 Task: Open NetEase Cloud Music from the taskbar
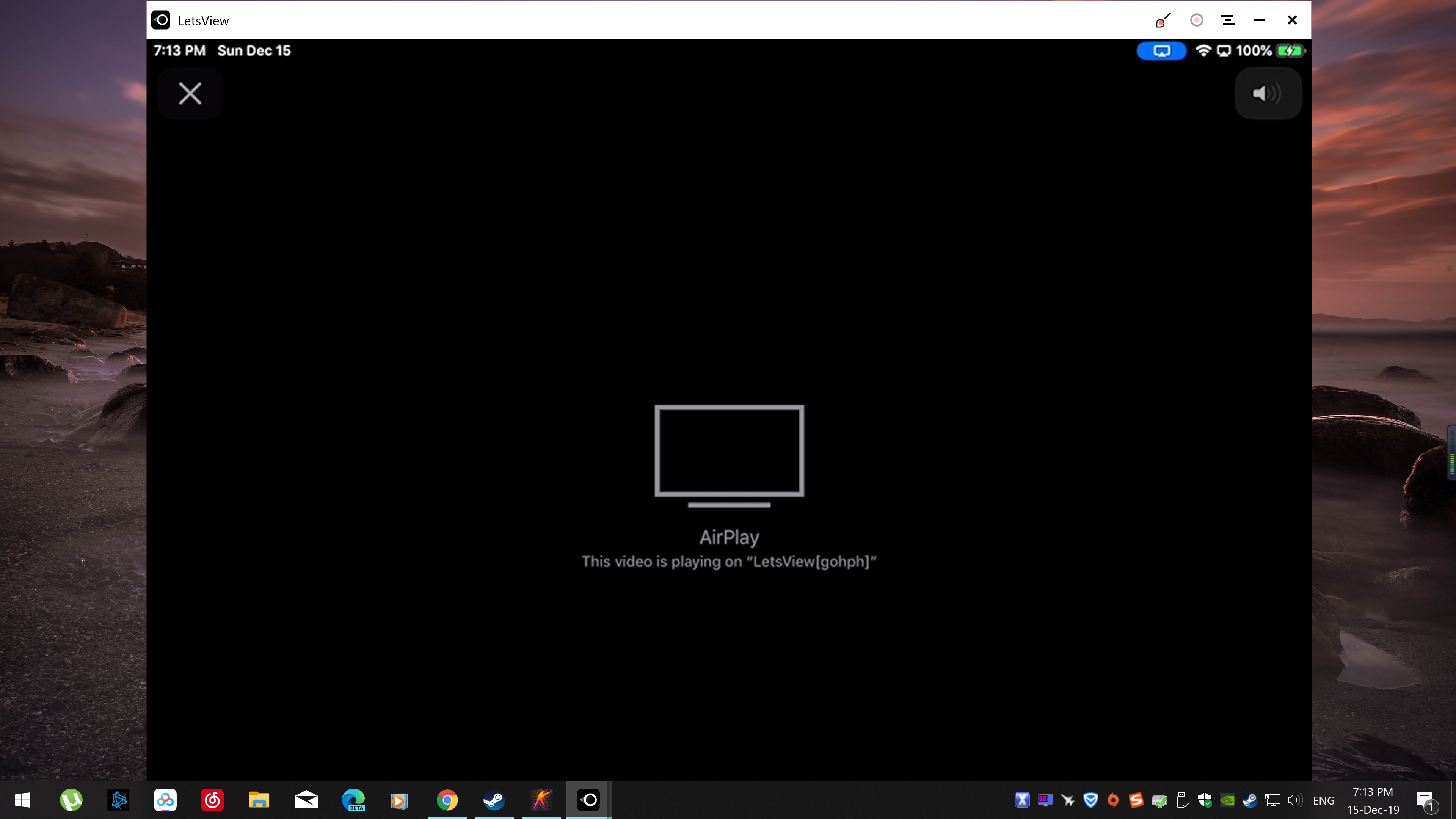click(x=212, y=800)
